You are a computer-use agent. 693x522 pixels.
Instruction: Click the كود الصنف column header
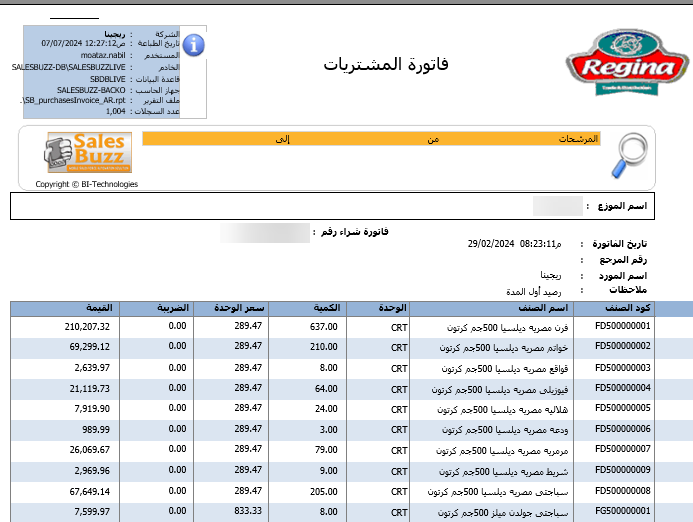pos(629,307)
